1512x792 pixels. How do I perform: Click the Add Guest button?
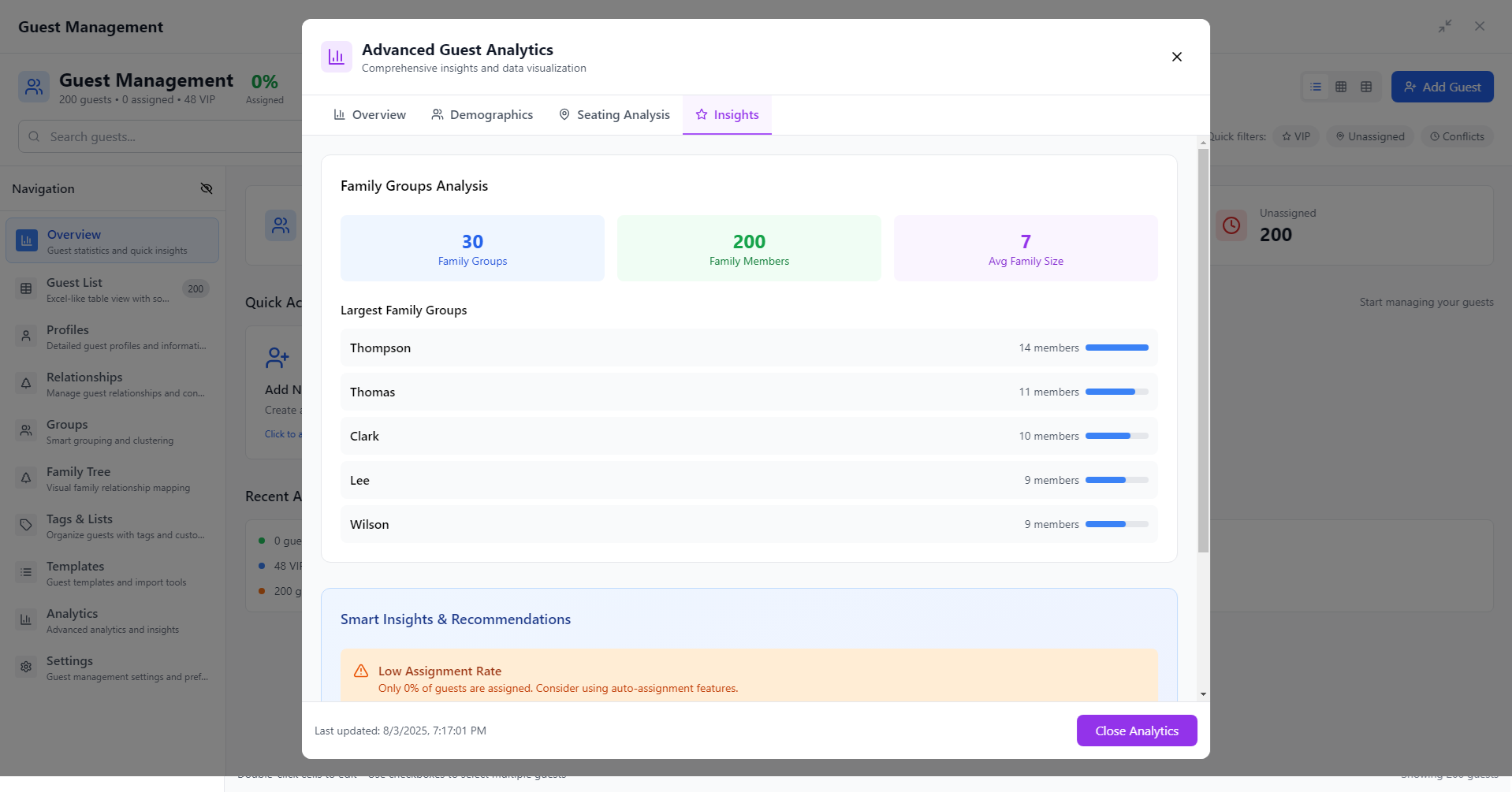click(1442, 87)
